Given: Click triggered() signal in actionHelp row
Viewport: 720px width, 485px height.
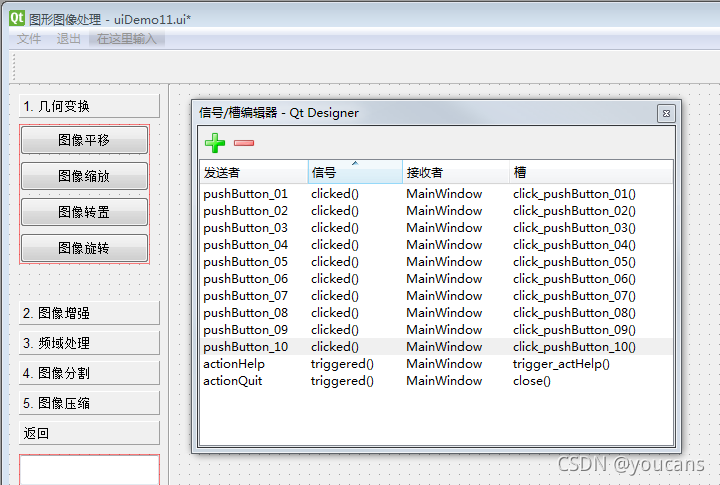Looking at the screenshot, I should tap(342, 364).
